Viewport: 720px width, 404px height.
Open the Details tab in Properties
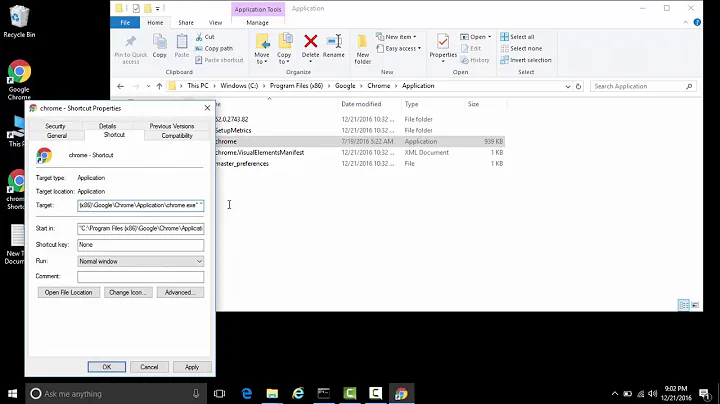107,126
